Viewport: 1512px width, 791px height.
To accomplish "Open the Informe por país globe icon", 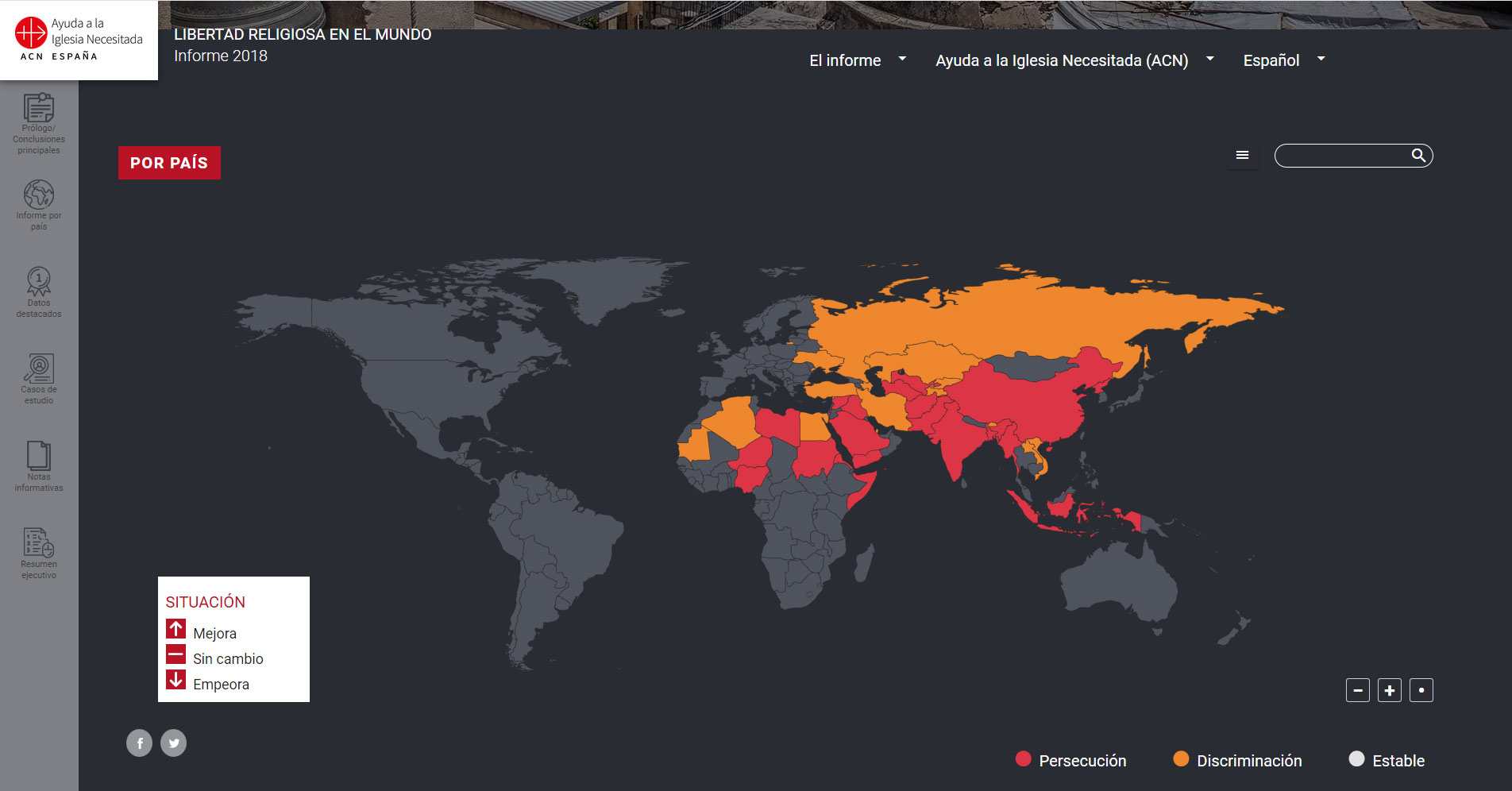I will pos(39,195).
